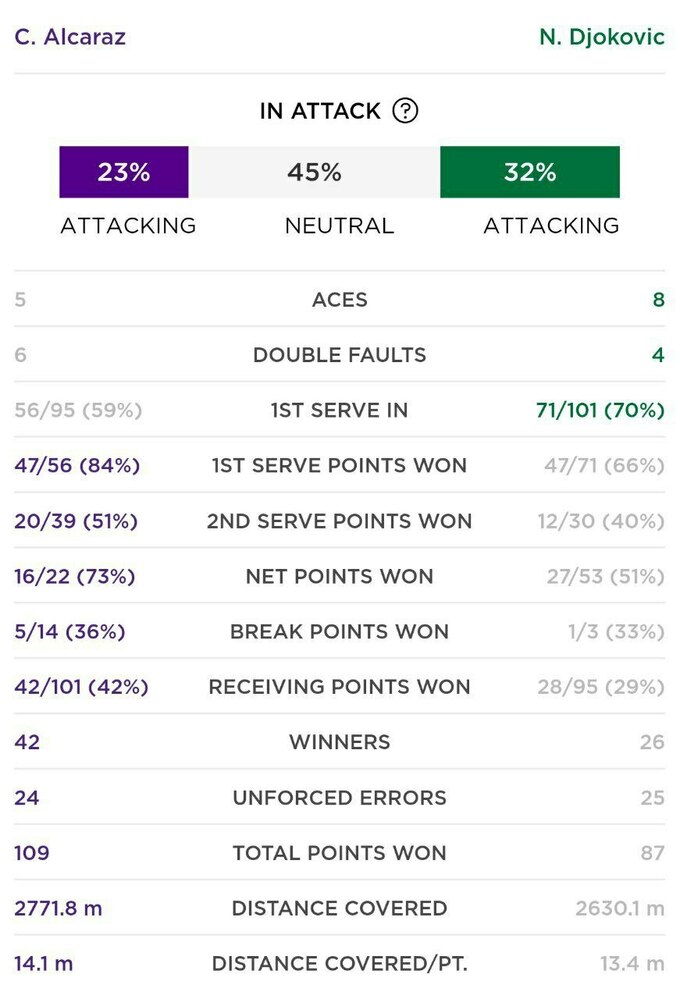The height and width of the screenshot is (999, 680).
Task: Click Alcaraz's 109 total points won value
Action: coord(32,853)
